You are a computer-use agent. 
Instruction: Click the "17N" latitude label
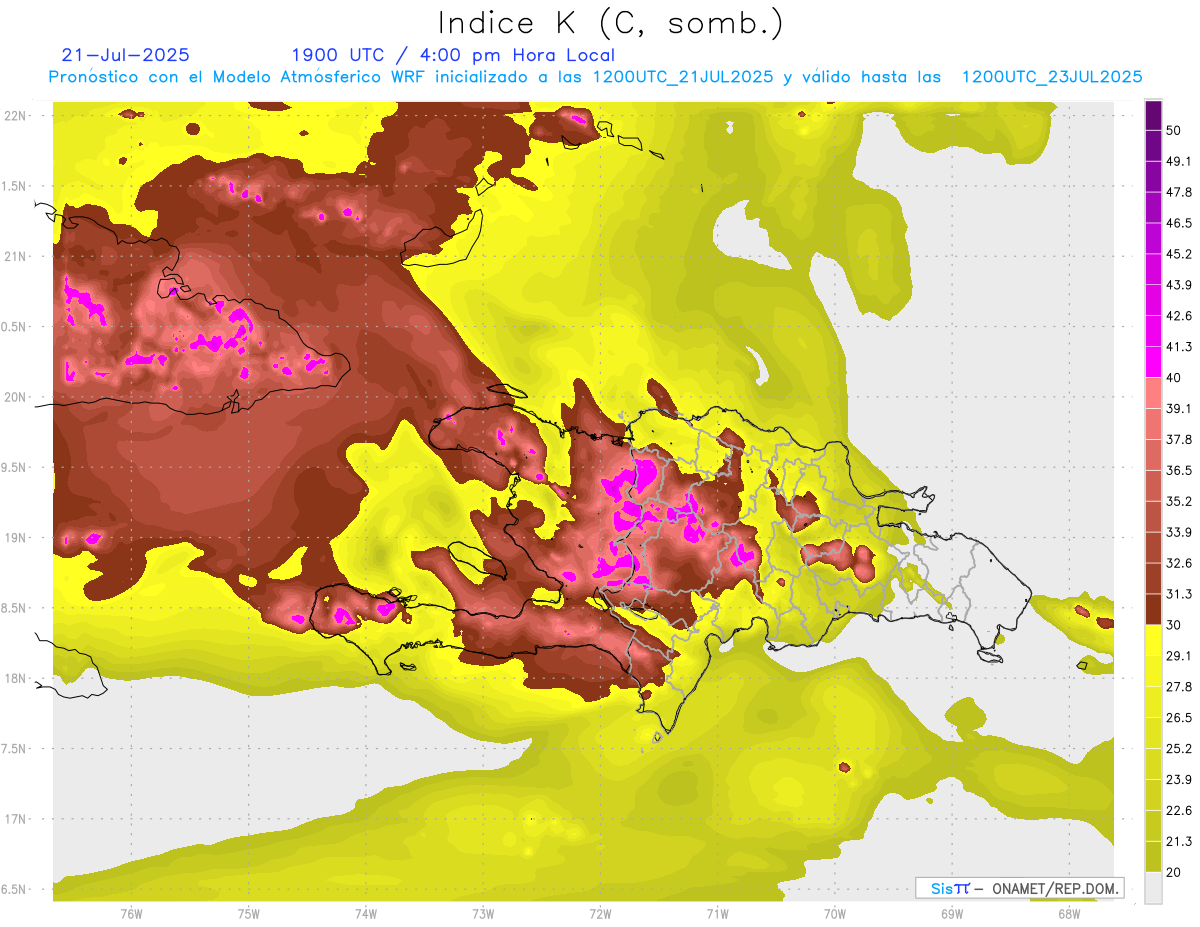[16, 819]
